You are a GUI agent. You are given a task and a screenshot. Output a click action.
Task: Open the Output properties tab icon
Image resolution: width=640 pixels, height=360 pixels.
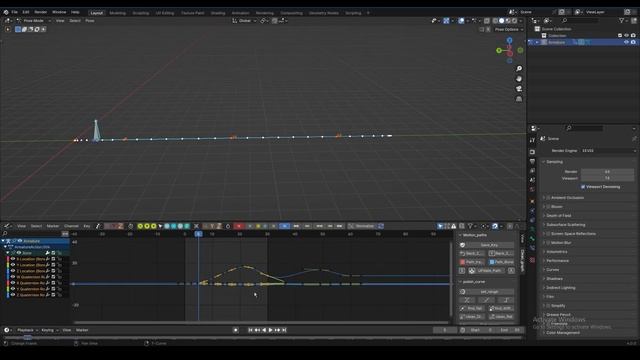[x=532, y=162]
